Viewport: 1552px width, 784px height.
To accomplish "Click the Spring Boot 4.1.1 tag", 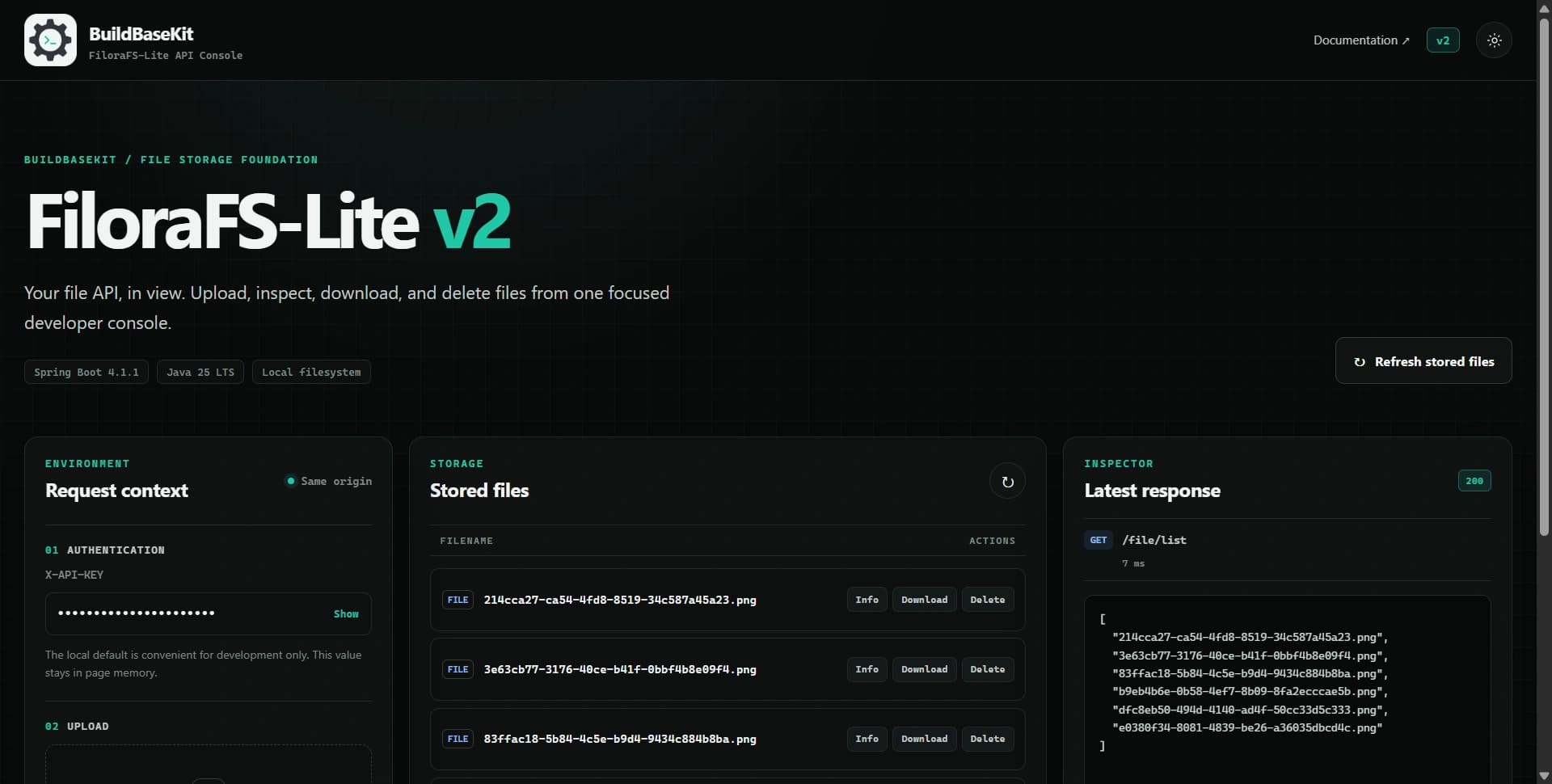I will coord(86,372).
